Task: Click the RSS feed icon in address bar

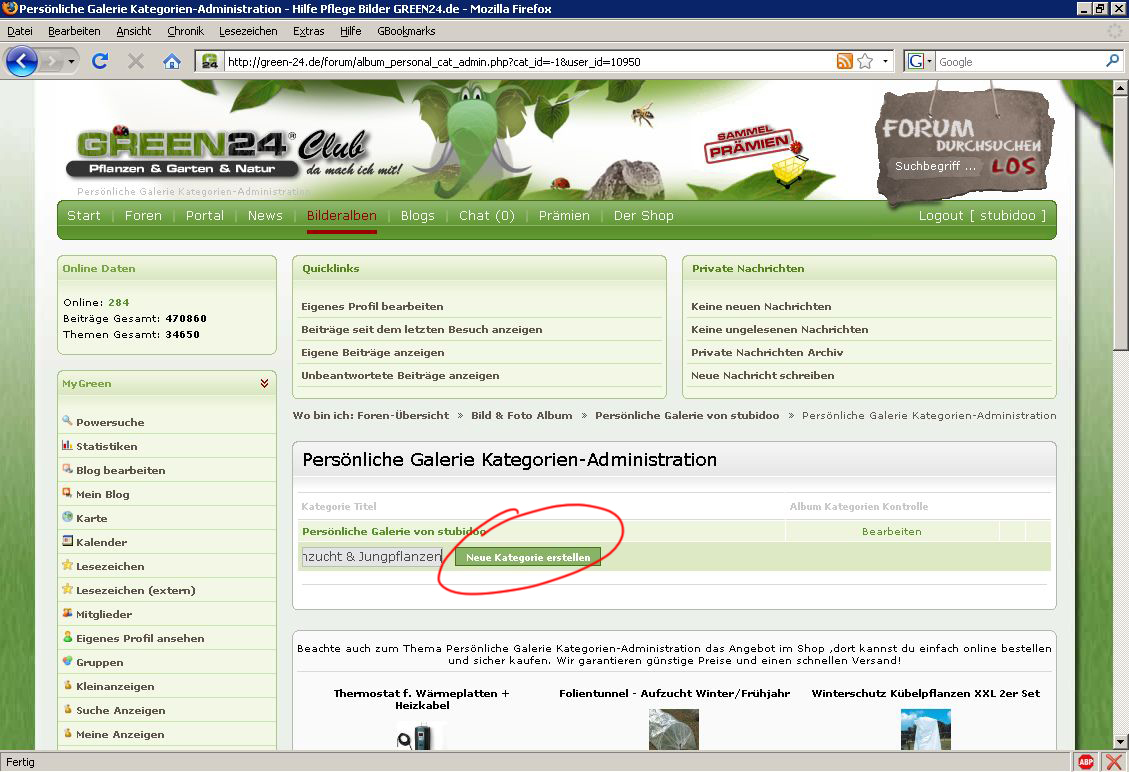Action: pos(845,62)
